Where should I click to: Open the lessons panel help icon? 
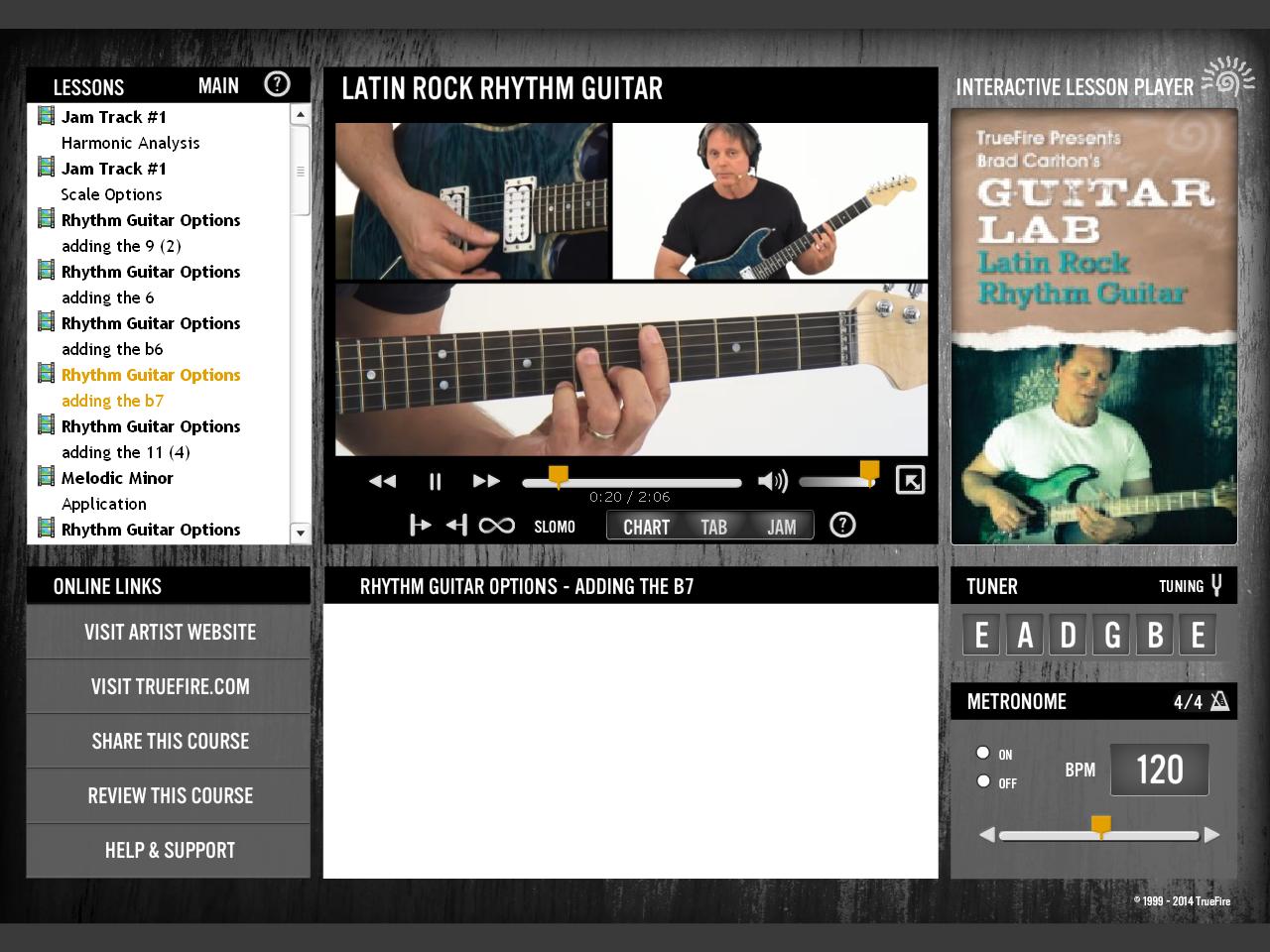(x=277, y=84)
